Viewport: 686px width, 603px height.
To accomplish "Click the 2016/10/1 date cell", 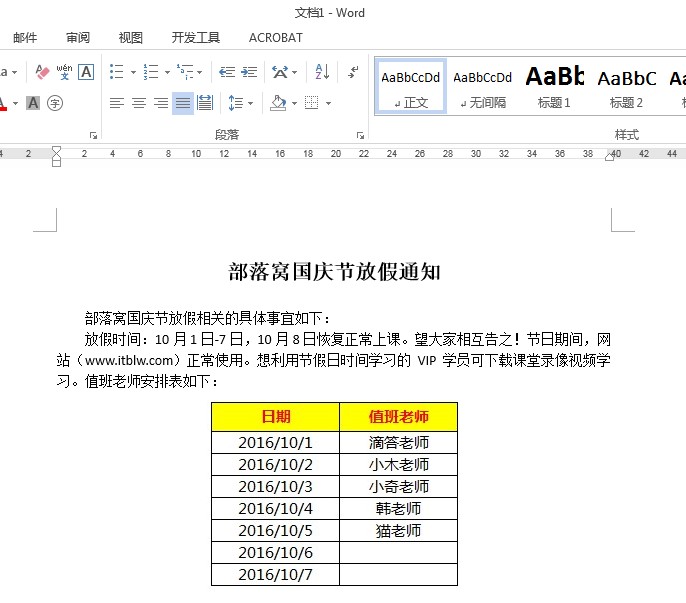I will point(276,442).
